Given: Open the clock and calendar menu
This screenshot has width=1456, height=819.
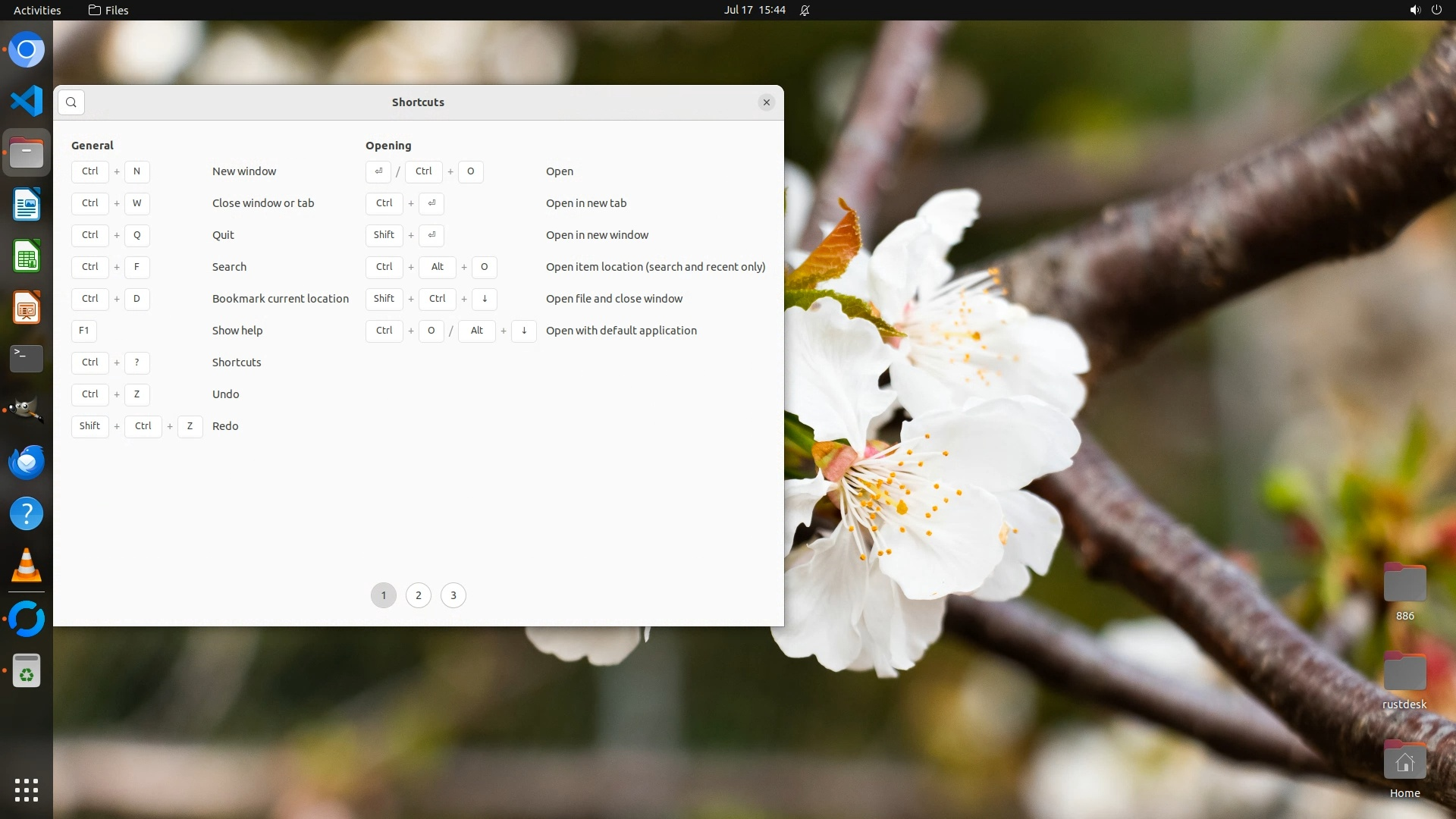Looking at the screenshot, I should click(x=755, y=10).
